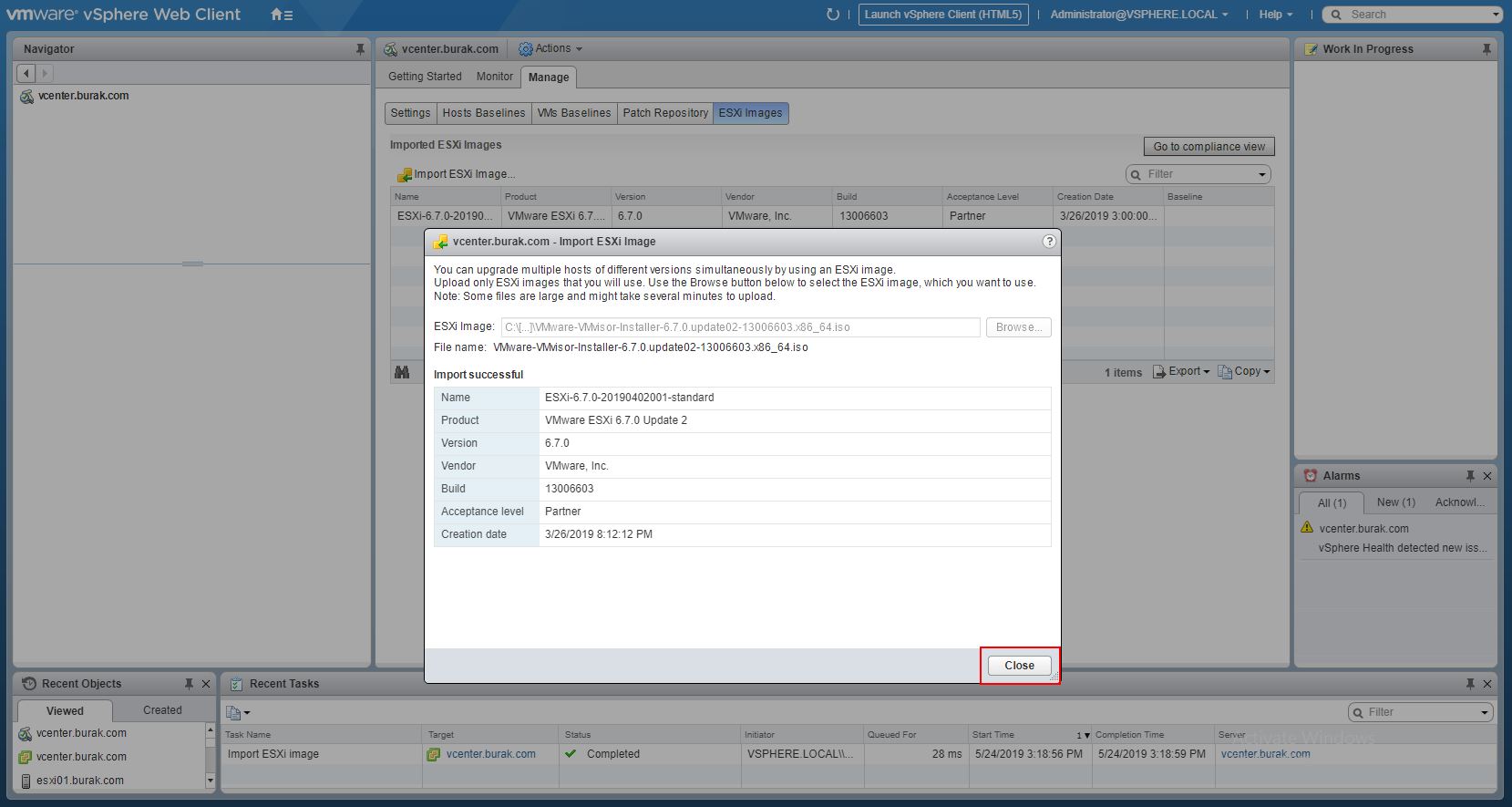The image size is (1512, 807).
Task: Click the refresh icon in top bar
Action: click(x=832, y=15)
